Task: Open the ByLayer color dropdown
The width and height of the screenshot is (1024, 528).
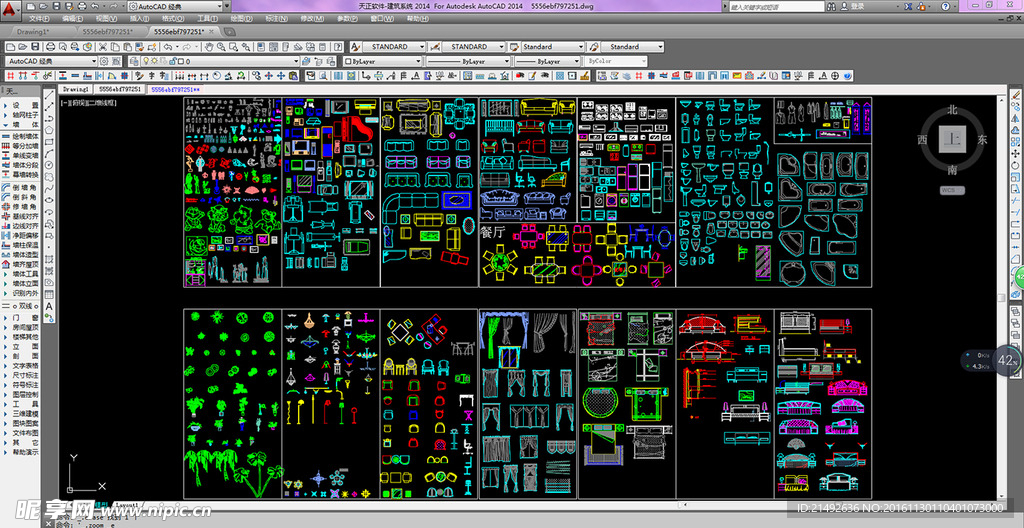Action: point(384,61)
